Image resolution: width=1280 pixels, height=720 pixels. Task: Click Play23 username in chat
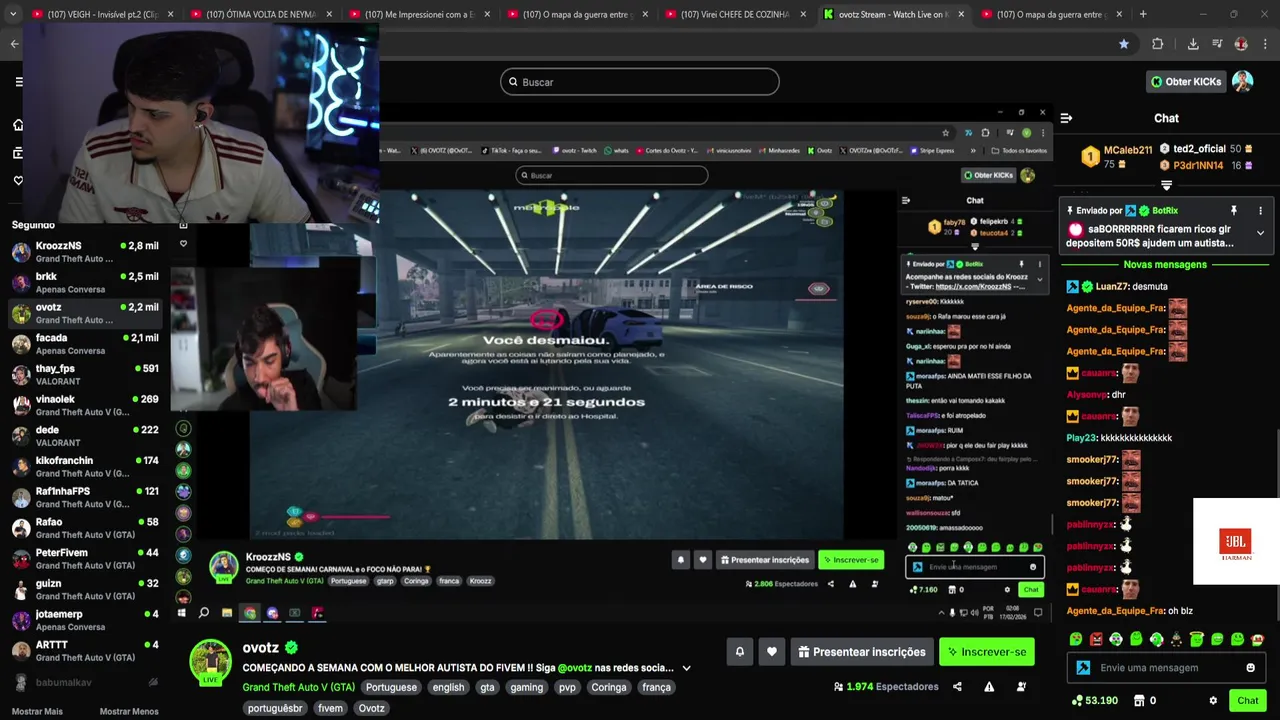click(x=1081, y=438)
